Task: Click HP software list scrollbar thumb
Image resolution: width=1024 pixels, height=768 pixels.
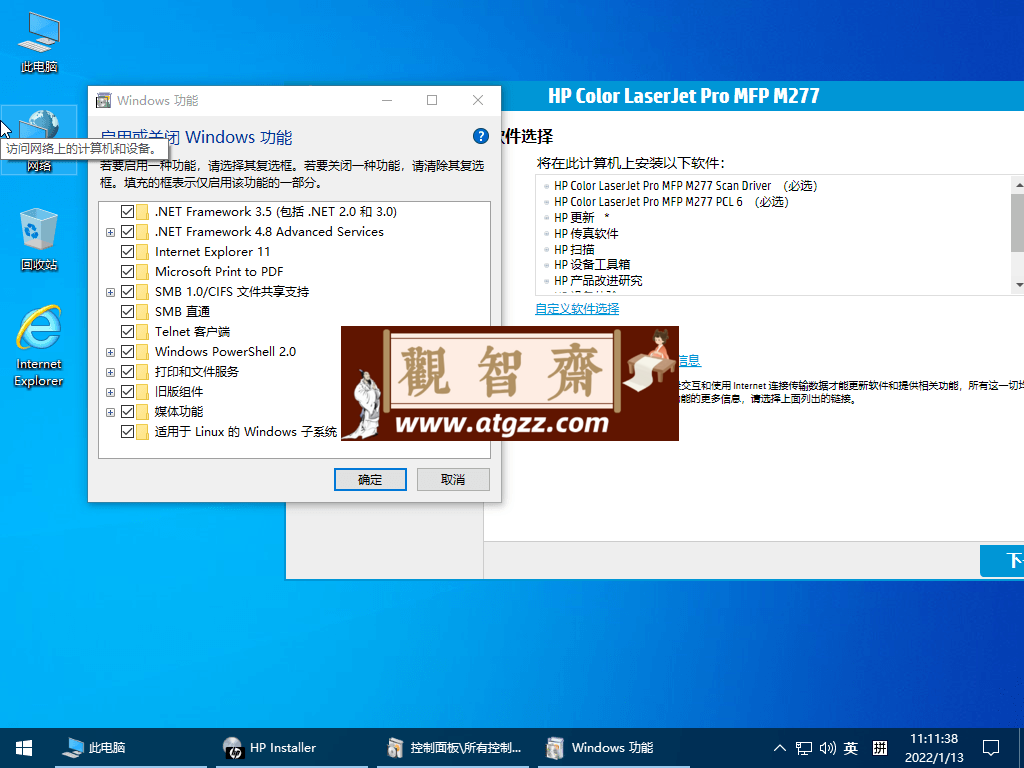Action: tap(1018, 222)
